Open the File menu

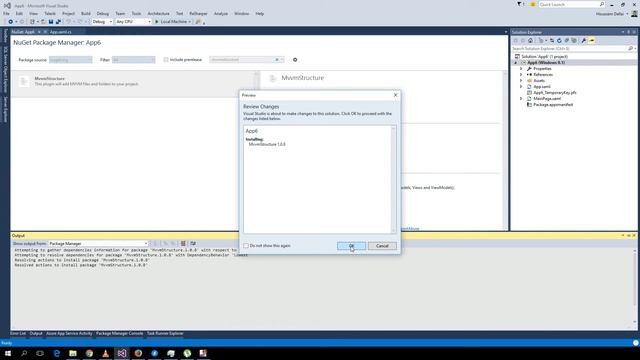(6, 13)
